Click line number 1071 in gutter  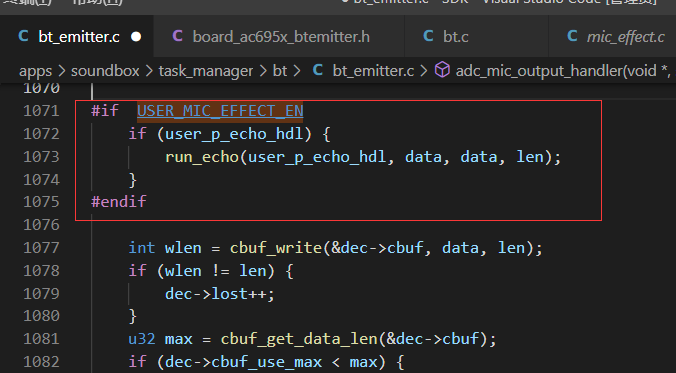point(41,111)
